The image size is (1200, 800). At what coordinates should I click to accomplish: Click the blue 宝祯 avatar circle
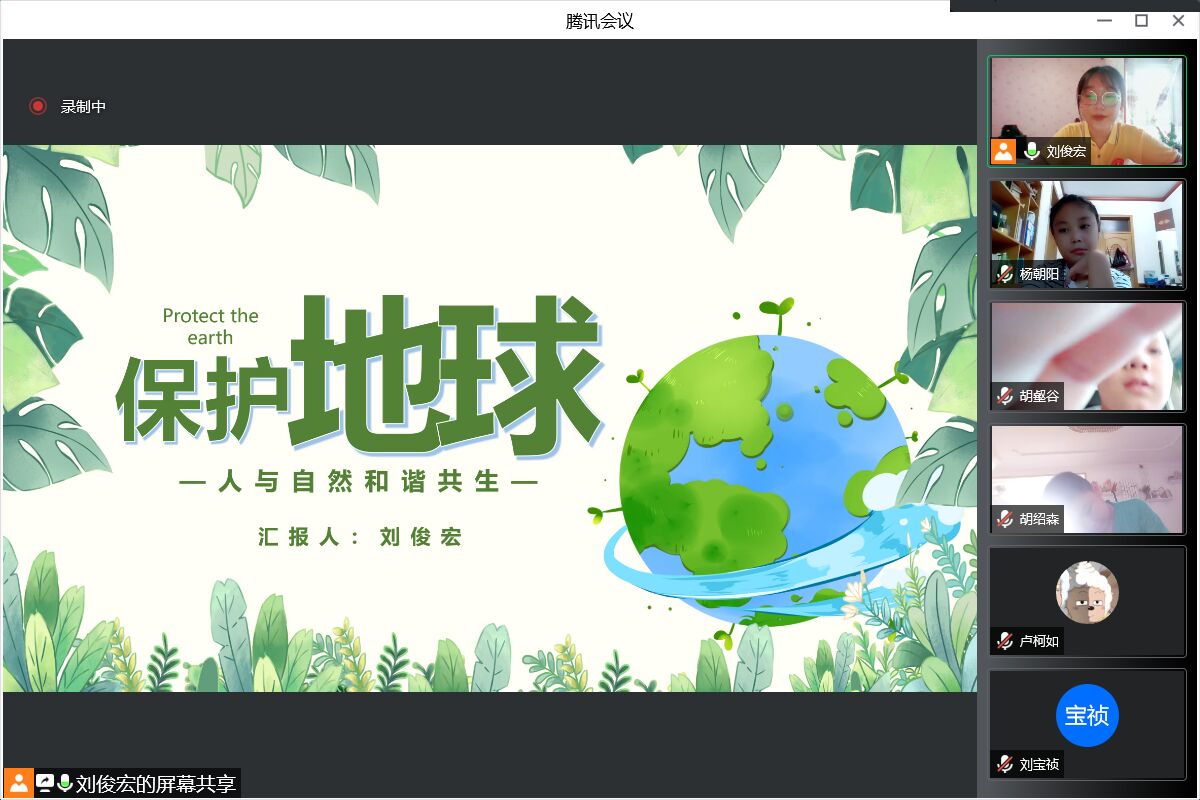pyautogui.click(x=1087, y=715)
